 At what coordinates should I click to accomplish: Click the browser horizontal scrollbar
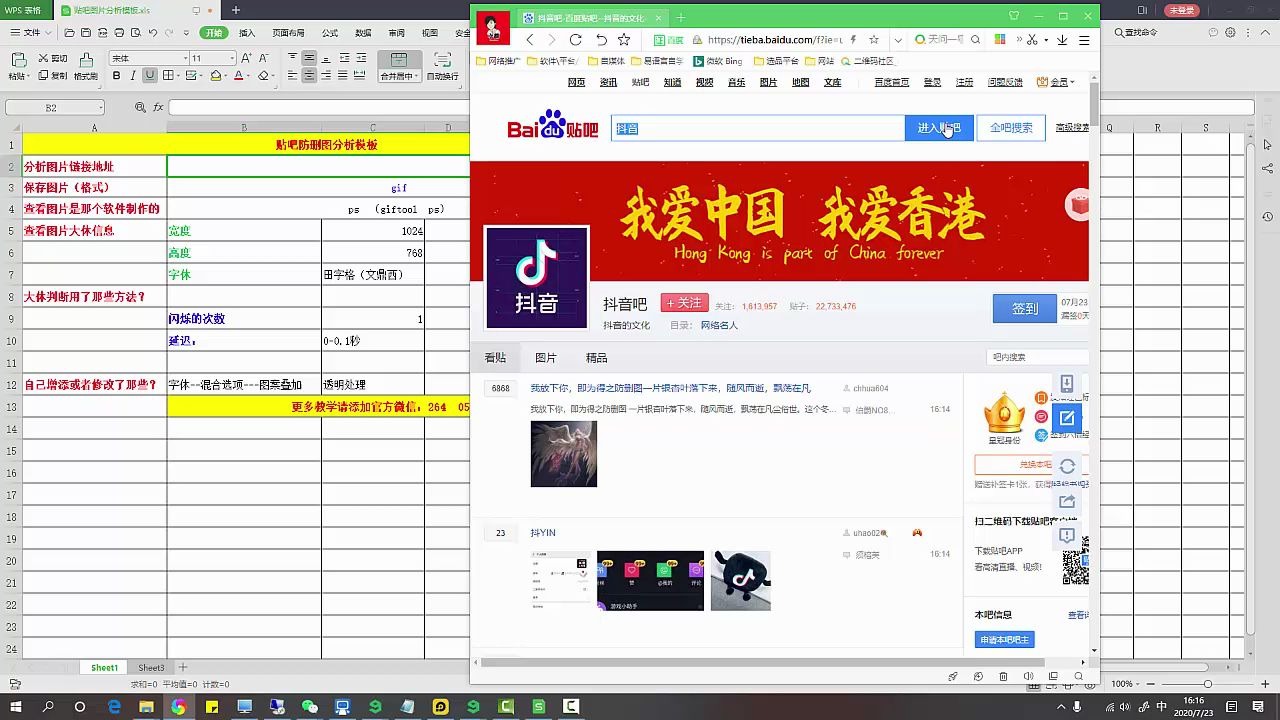(763, 662)
